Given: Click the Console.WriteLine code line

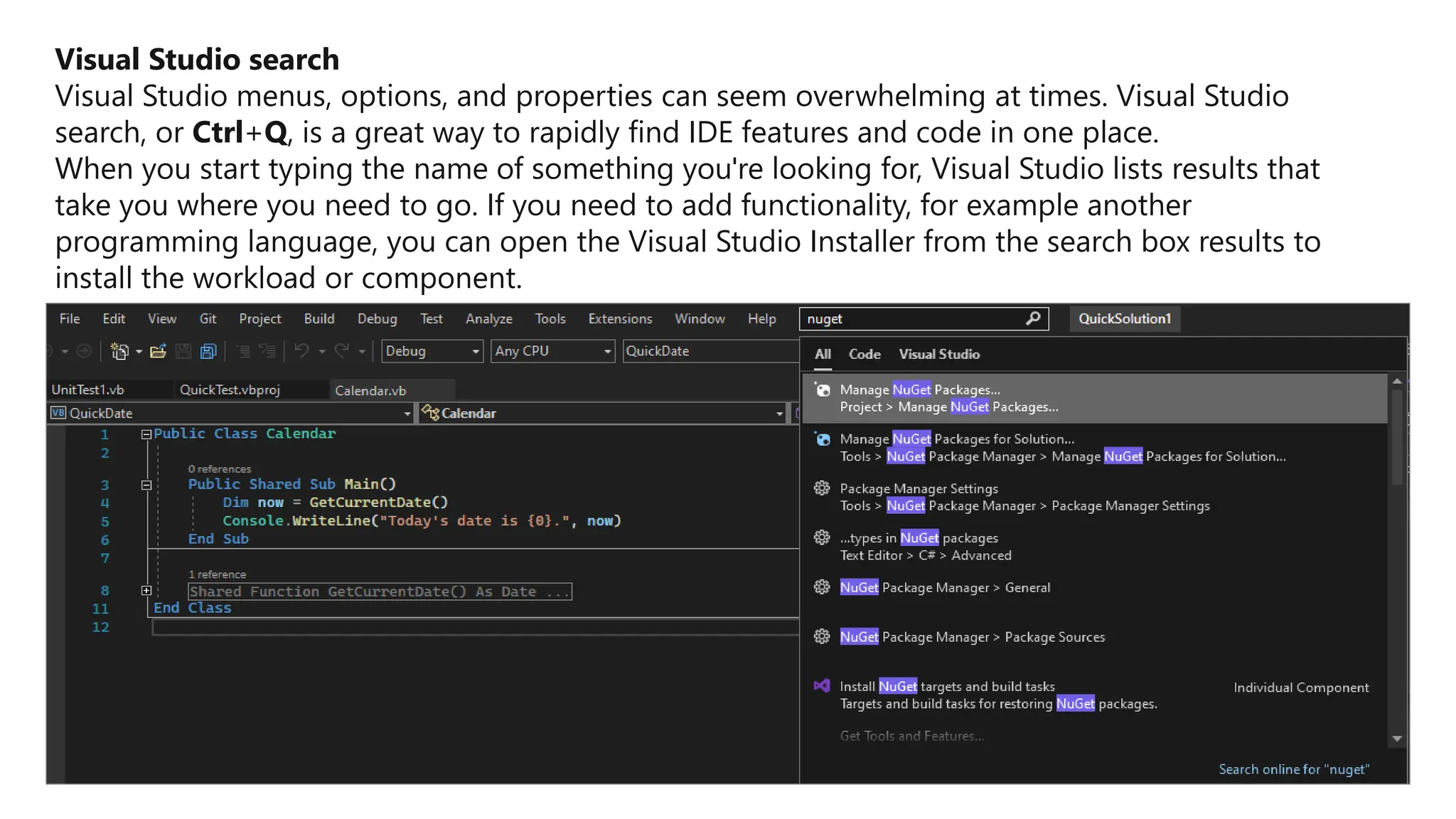Looking at the screenshot, I should click(422, 520).
